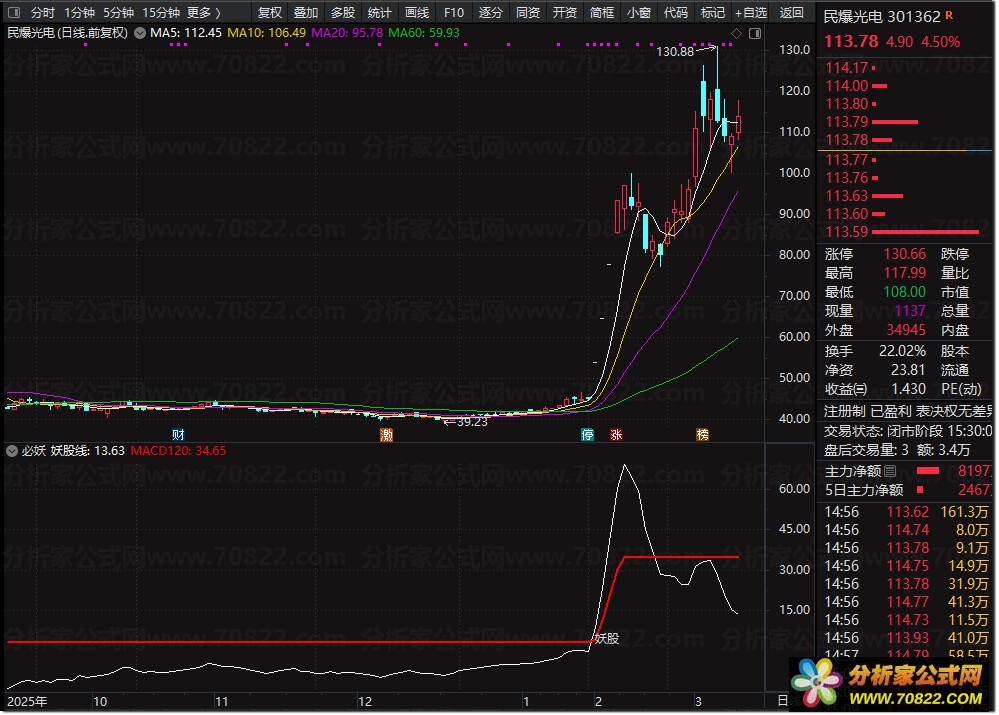
Task: Click the panel layout icon at top-left
Action: pyautogui.click(x=14, y=13)
